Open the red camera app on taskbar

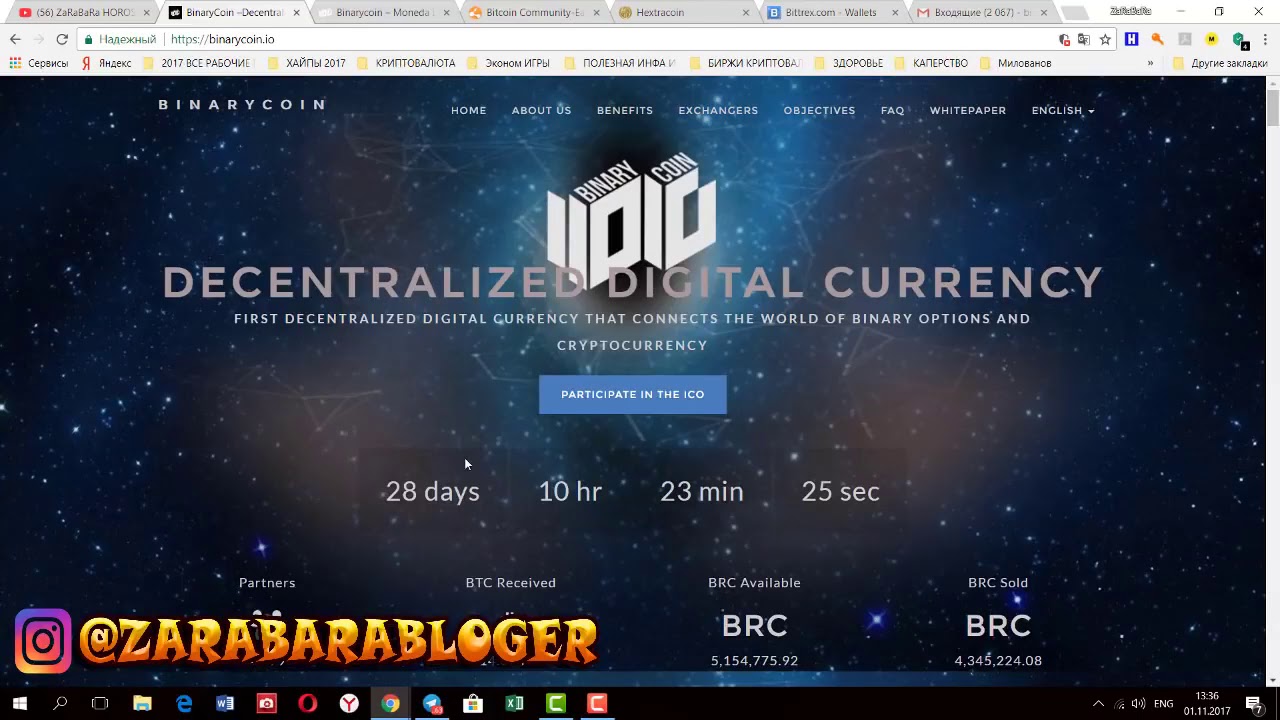pyautogui.click(x=266, y=703)
